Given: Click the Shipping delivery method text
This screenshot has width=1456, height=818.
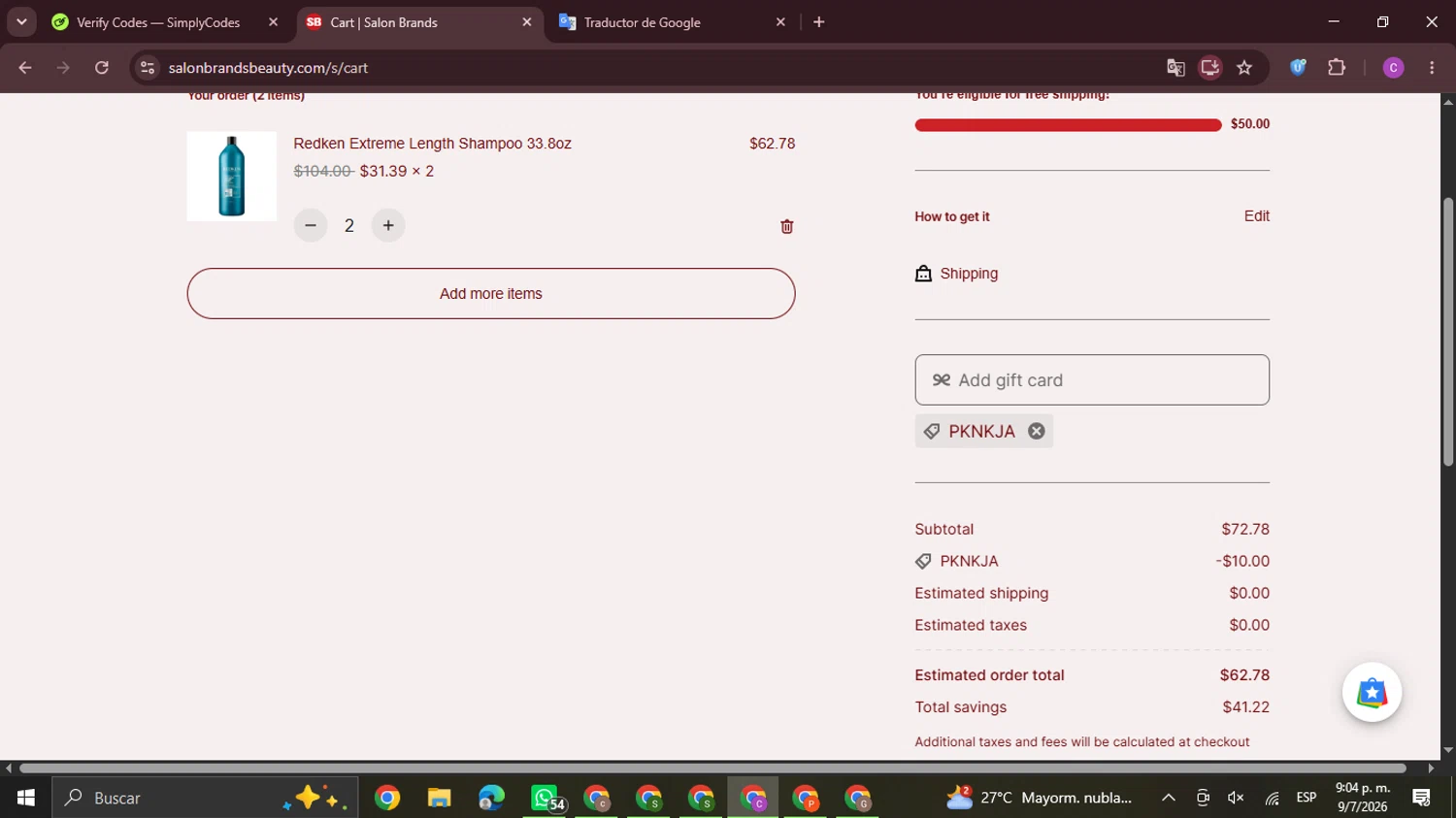Looking at the screenshot, I should pyautogui.click(x=969, y=274).
